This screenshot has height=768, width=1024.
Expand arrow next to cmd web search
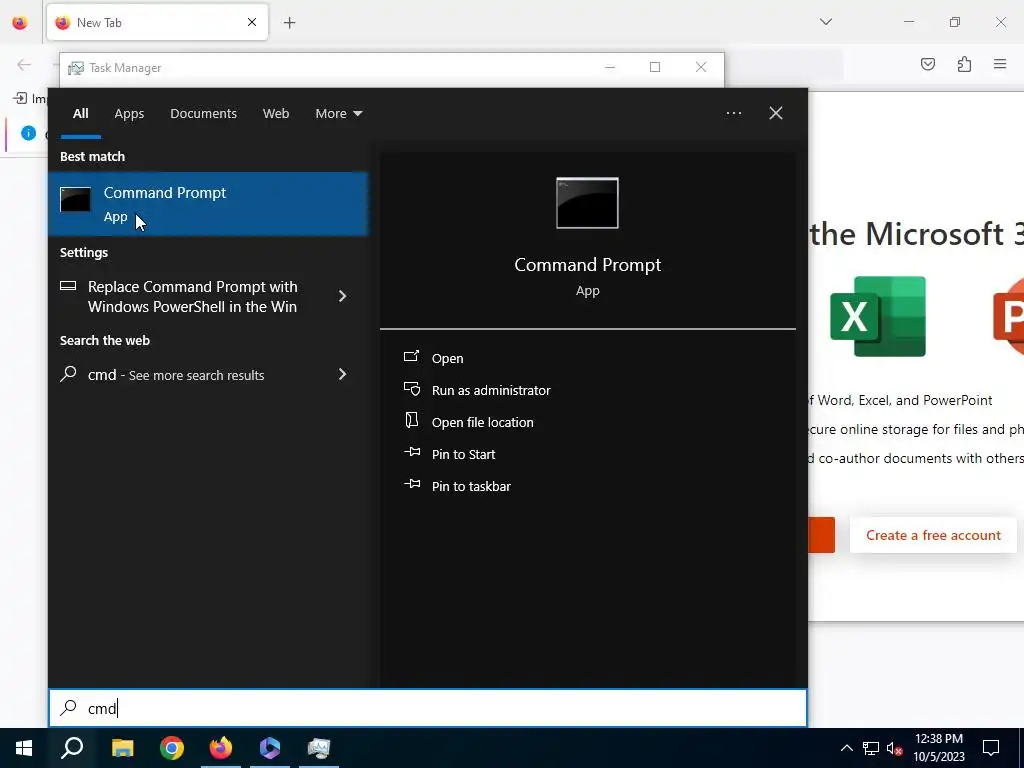tap(342, 374)
